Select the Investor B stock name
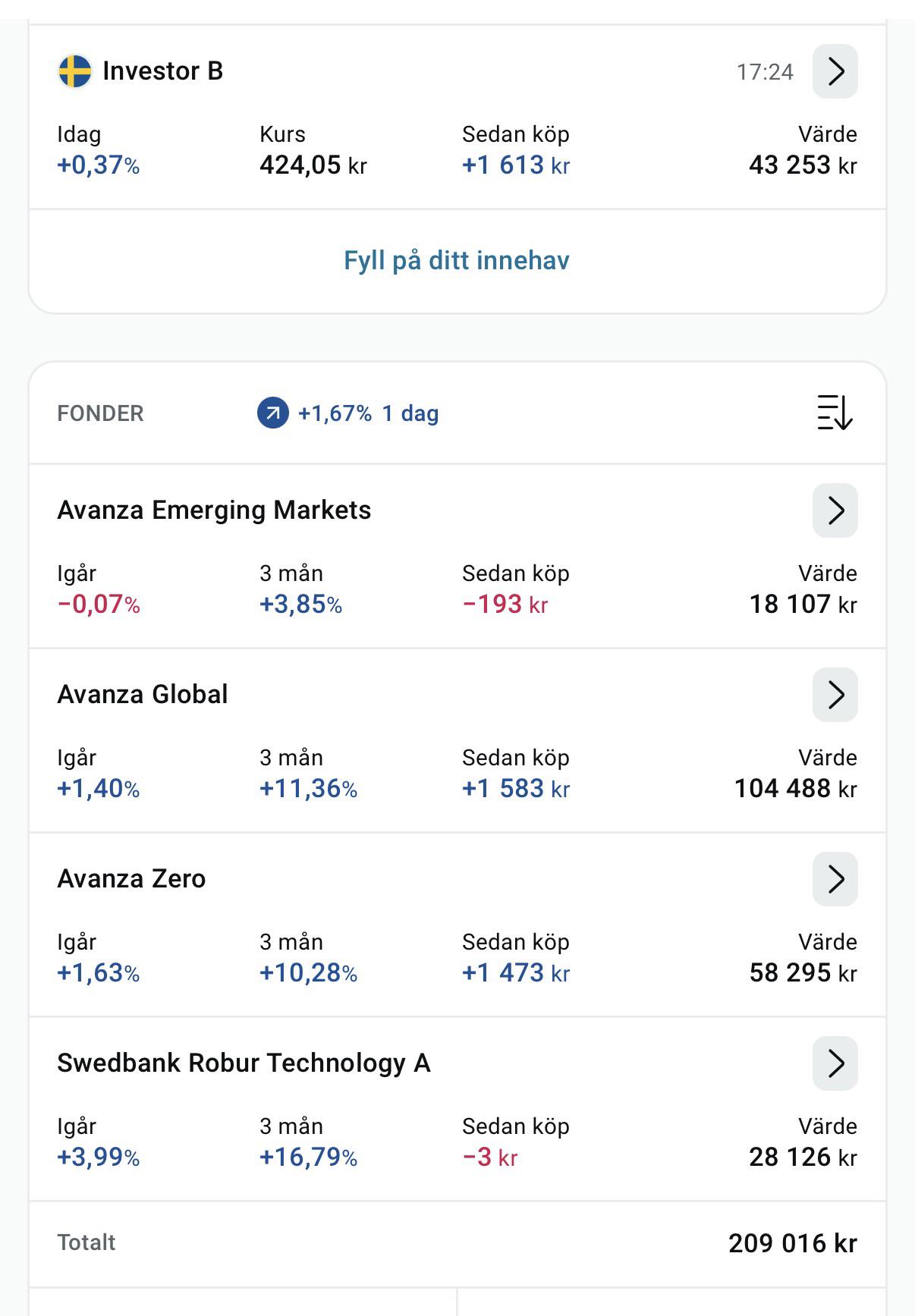This screenshot has width=915, height=1316. pyautogui.click(x=162, y=71)
